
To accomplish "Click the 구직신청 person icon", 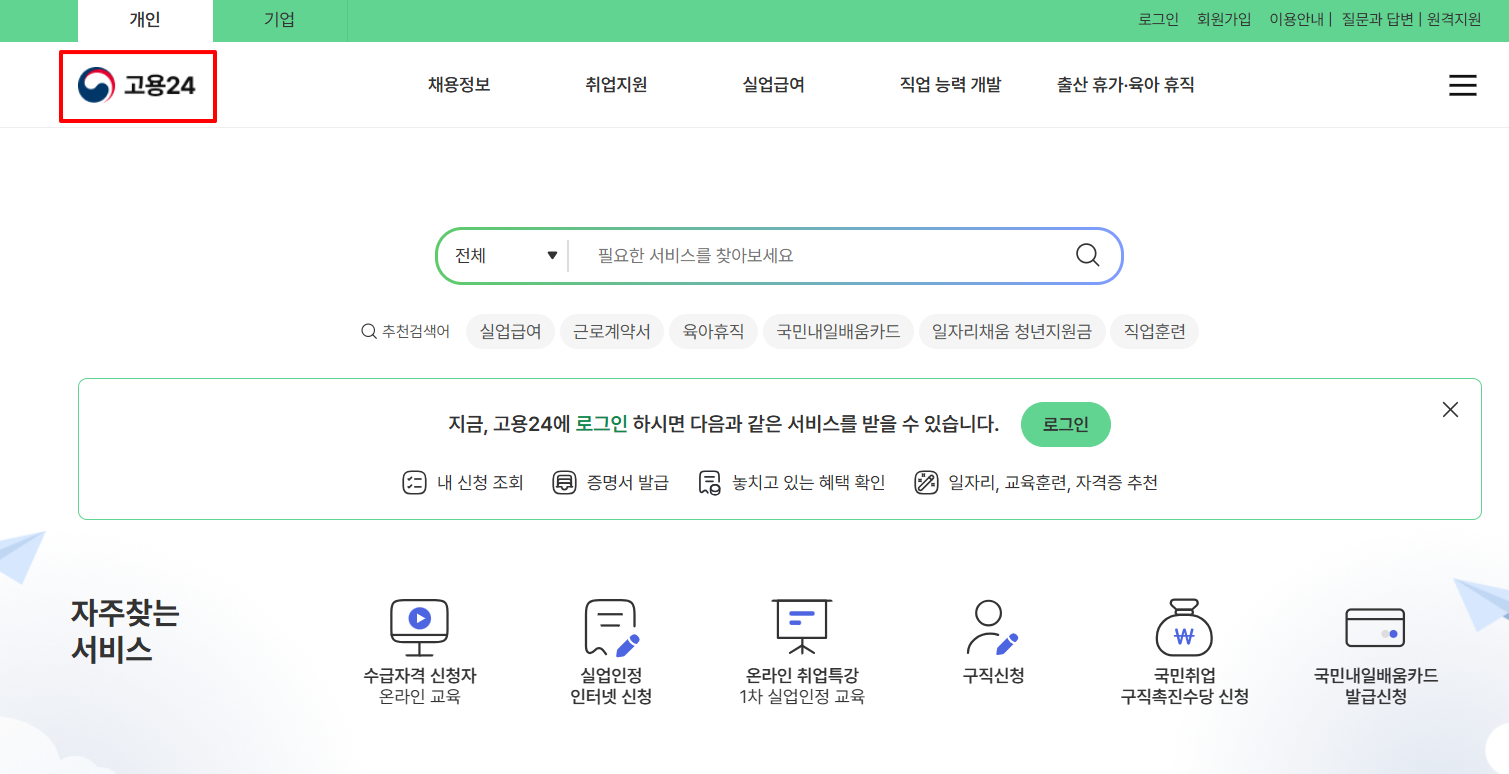I will (993, 627).
